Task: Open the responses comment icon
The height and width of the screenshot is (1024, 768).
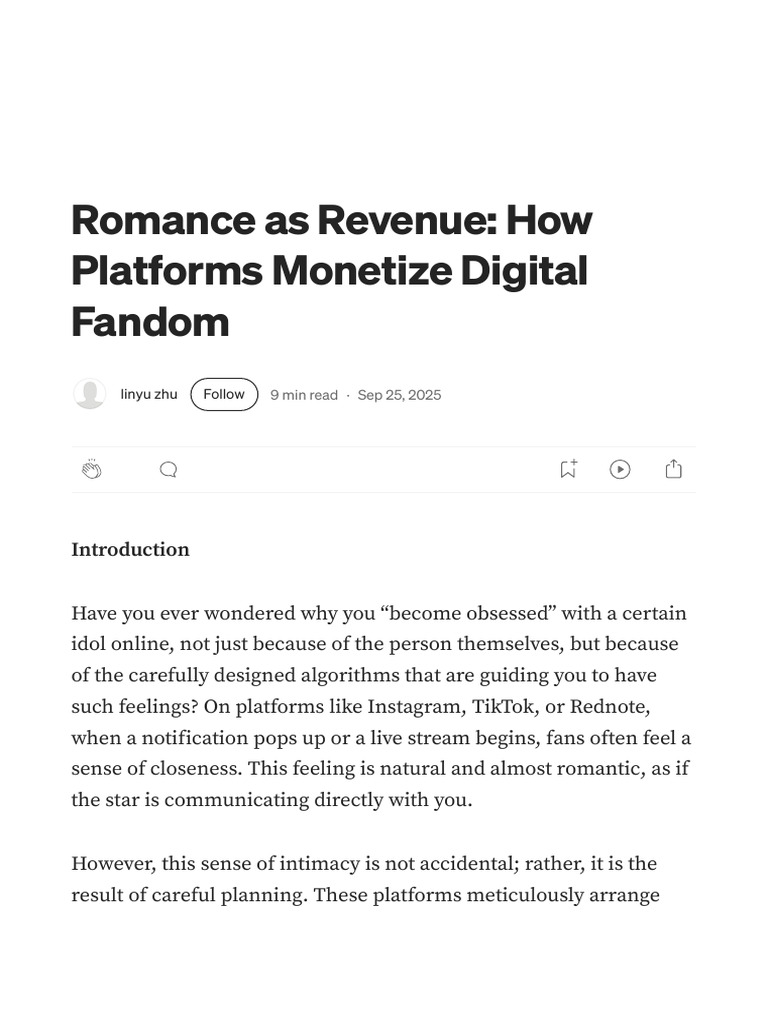Action: point(168,470)
